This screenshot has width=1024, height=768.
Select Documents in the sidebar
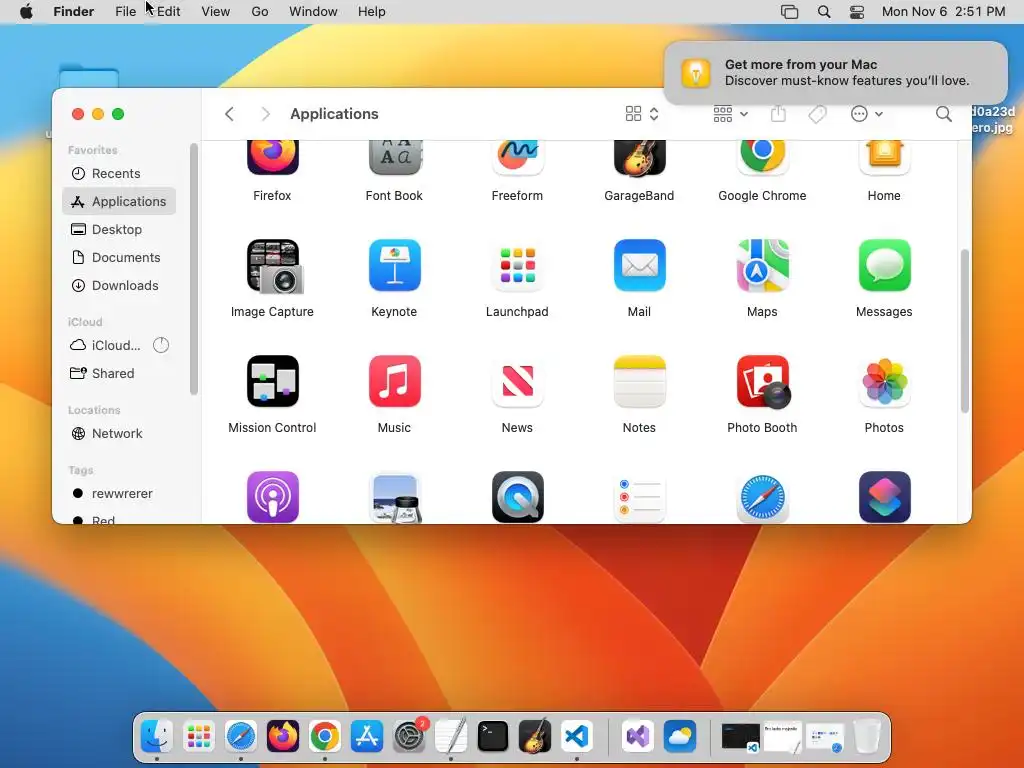pos(119,258)
